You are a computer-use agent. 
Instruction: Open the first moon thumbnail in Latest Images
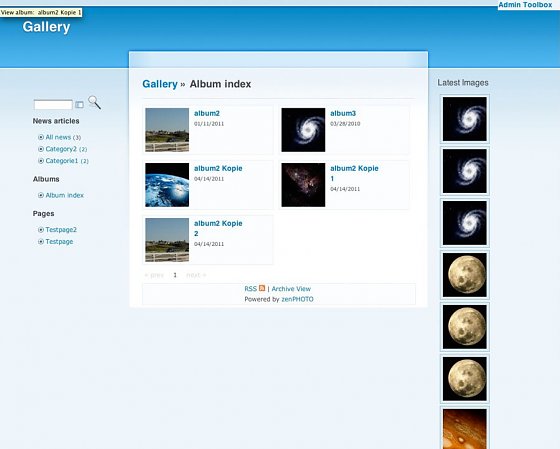click(465, 275)
